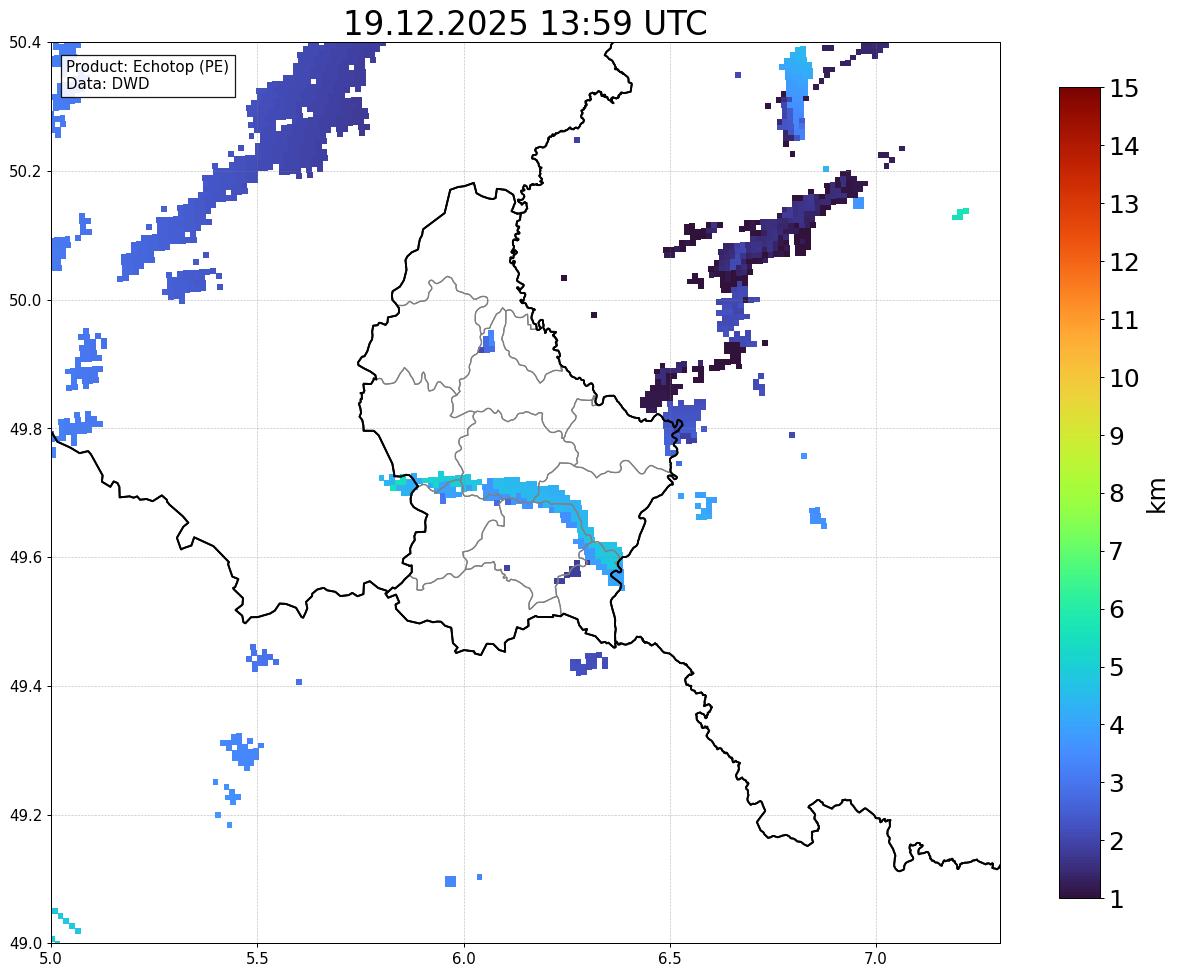Click the latitude axis label "49.6"
Screen dimensions: 1178x976
click(25, 558)
